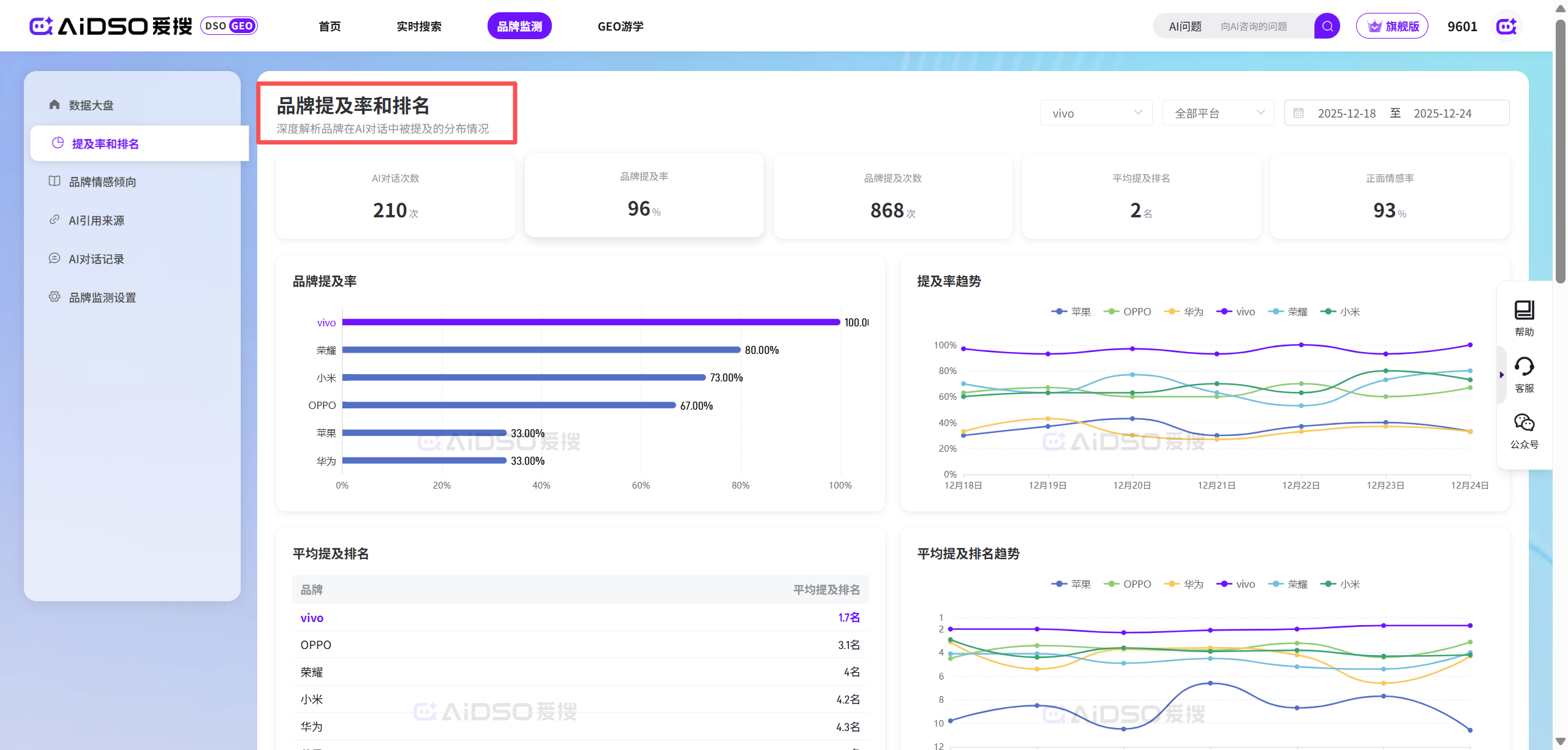Screen dimensions: 1568x750
Task: Expand the 全部平台 platform dropdown
Action: [1218, 113]
